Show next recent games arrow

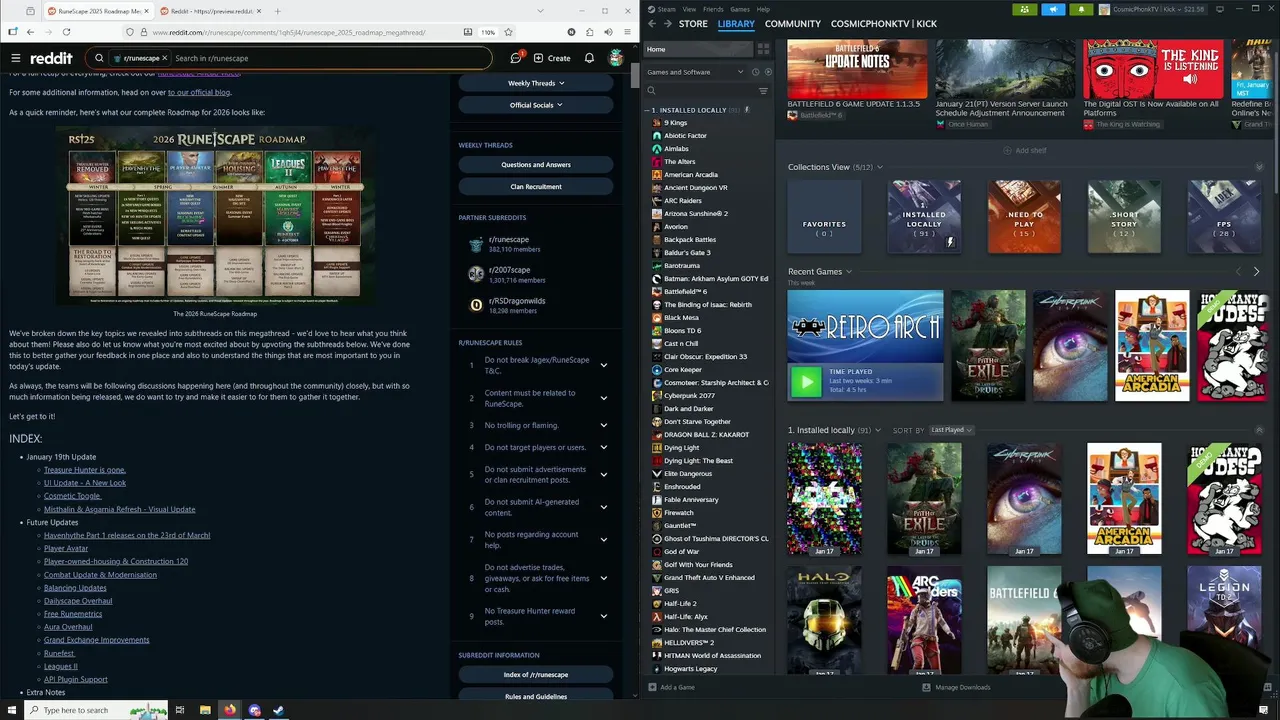pyautogui.click(x=1256, y=271)
